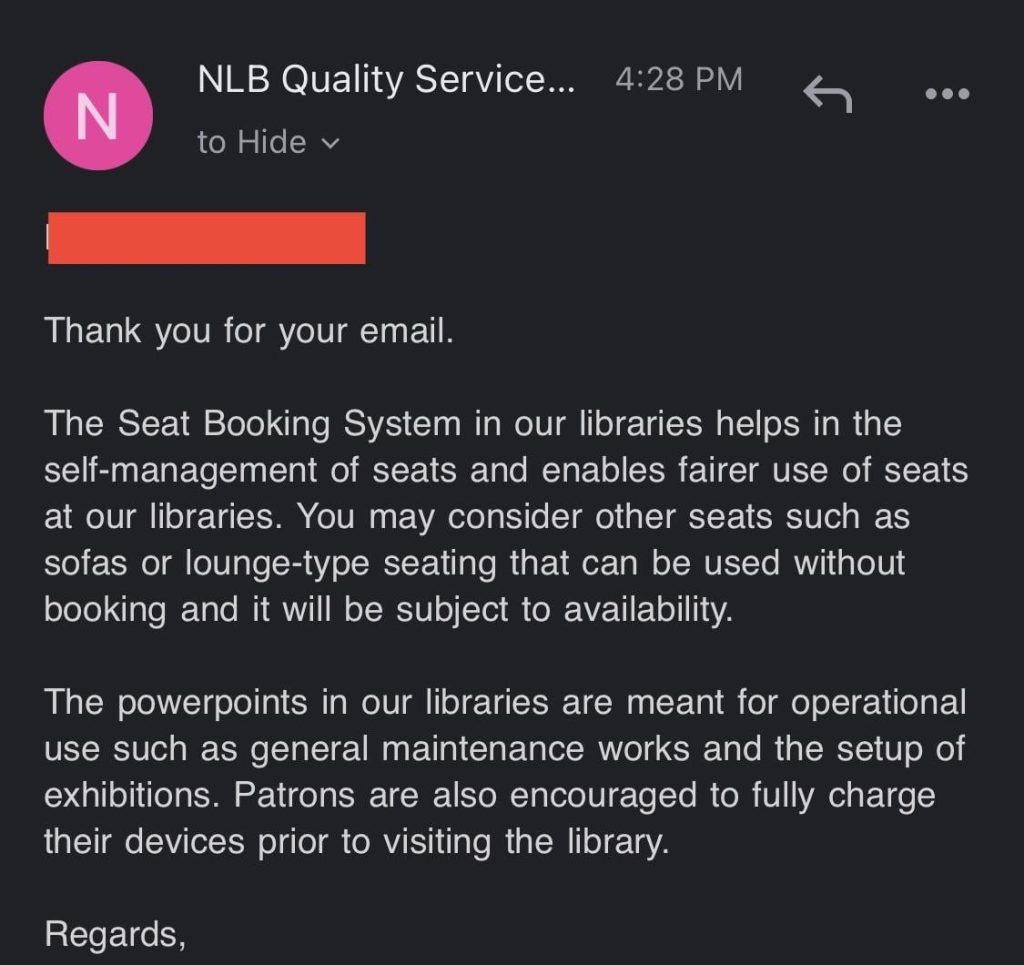1024x965 pixels.
Task: Expand recipient details chevron beside Hide
Action: tap(331, 143)
